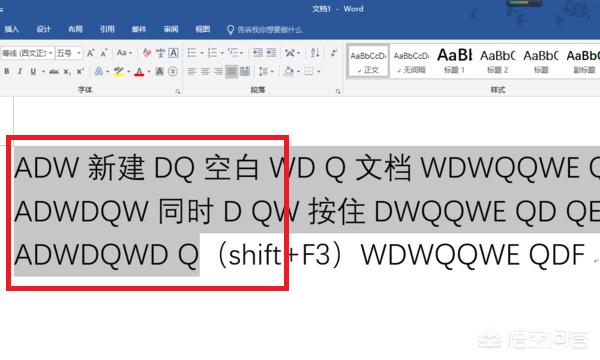Apply the yellow text highlight color
The height and width of the screenshot is (360, 600).
(x=119, y=71)
